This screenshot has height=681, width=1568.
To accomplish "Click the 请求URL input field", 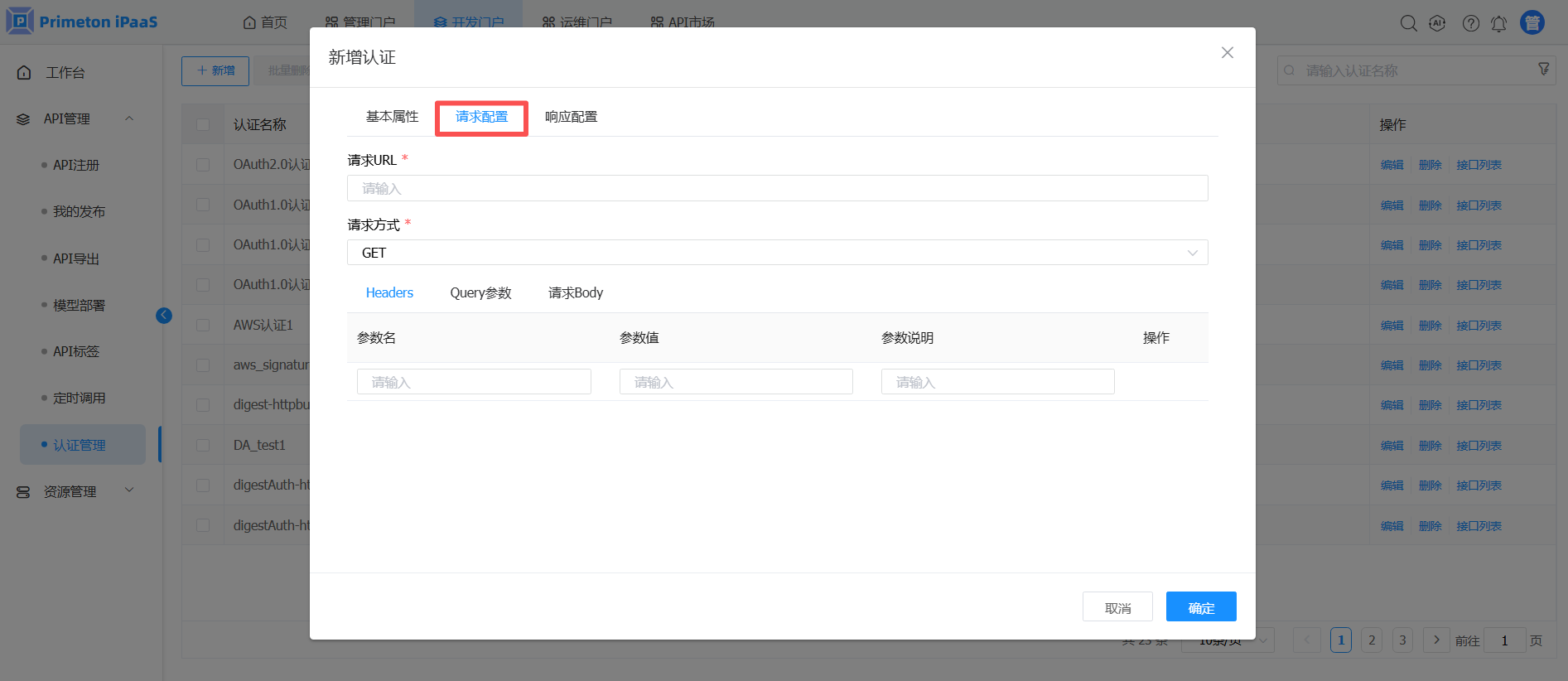I will coord(776,188).
